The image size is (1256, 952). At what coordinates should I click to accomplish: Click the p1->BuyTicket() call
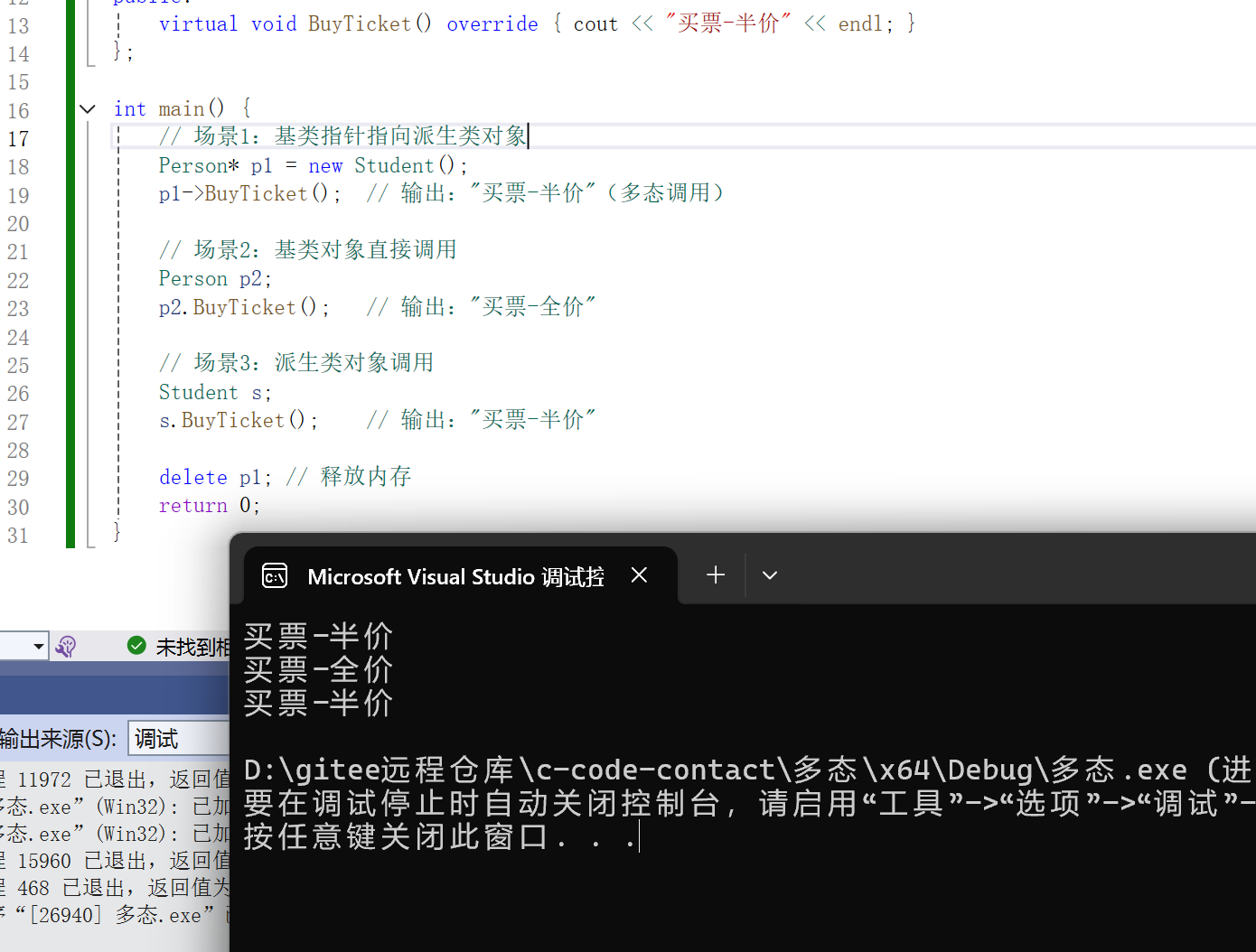pos(249,193)
